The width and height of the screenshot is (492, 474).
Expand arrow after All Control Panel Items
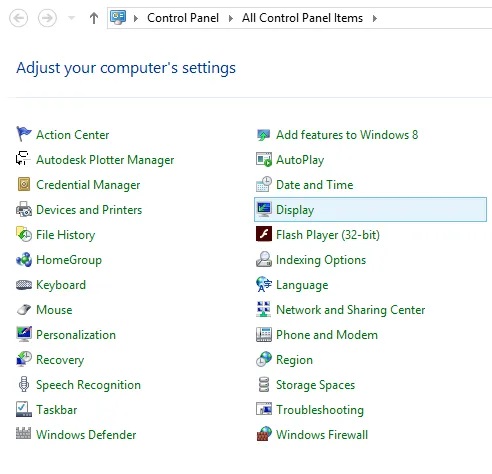point(375,18)
